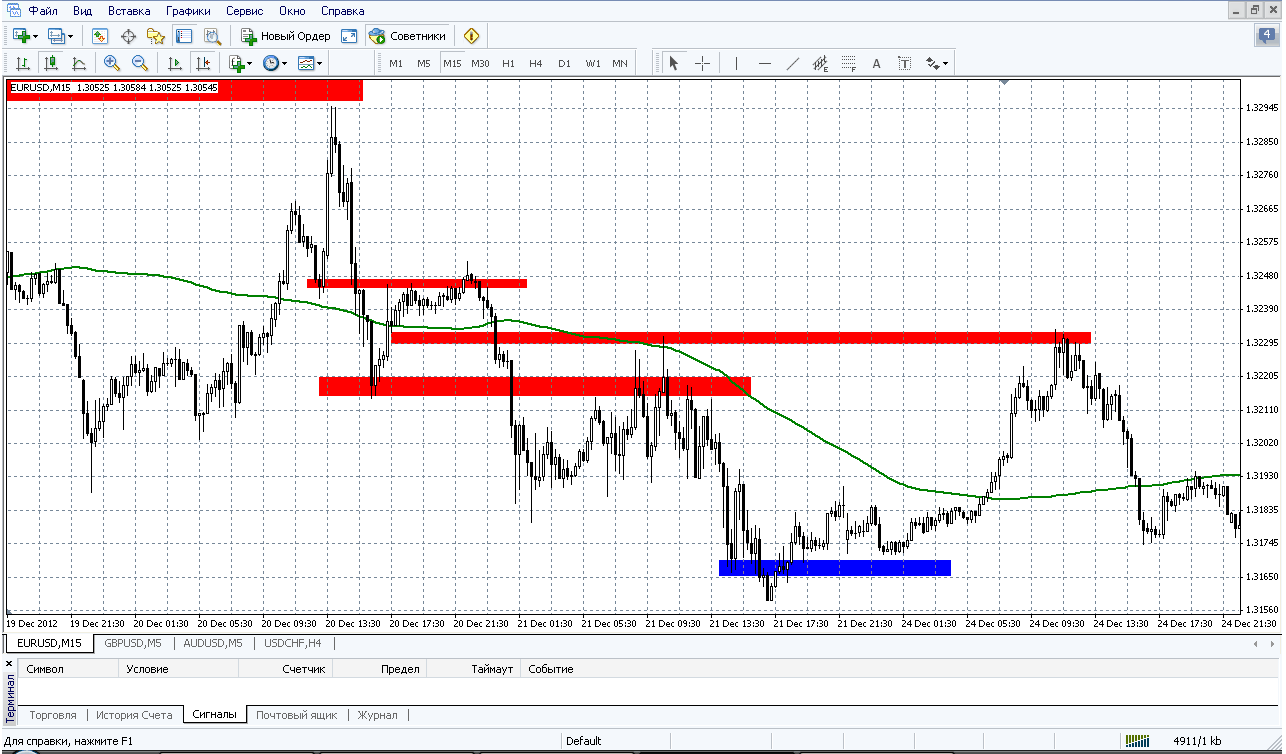Switch to GBPUSD,M5 chart tab
The height and width of the screenshot is (754, 1286).
pos(133,643)
